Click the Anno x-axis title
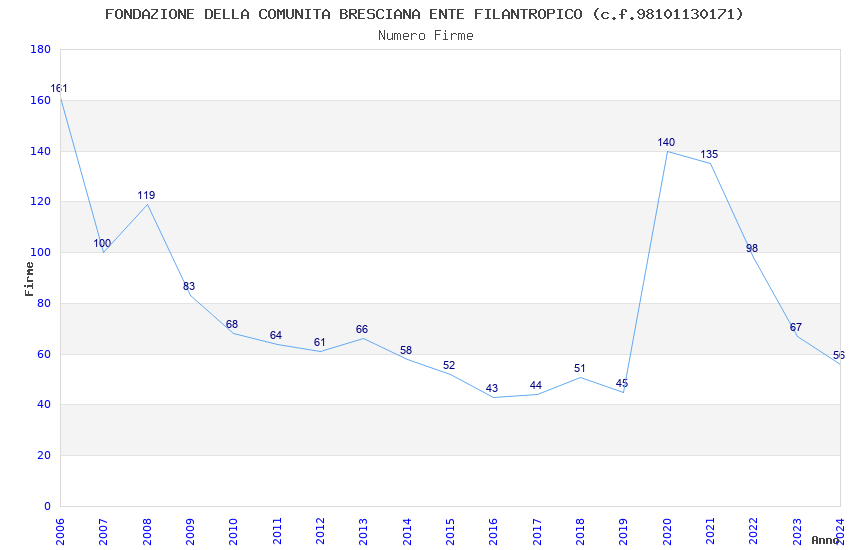The height and width of the screenshot is (550, 850). pos(825,540)
